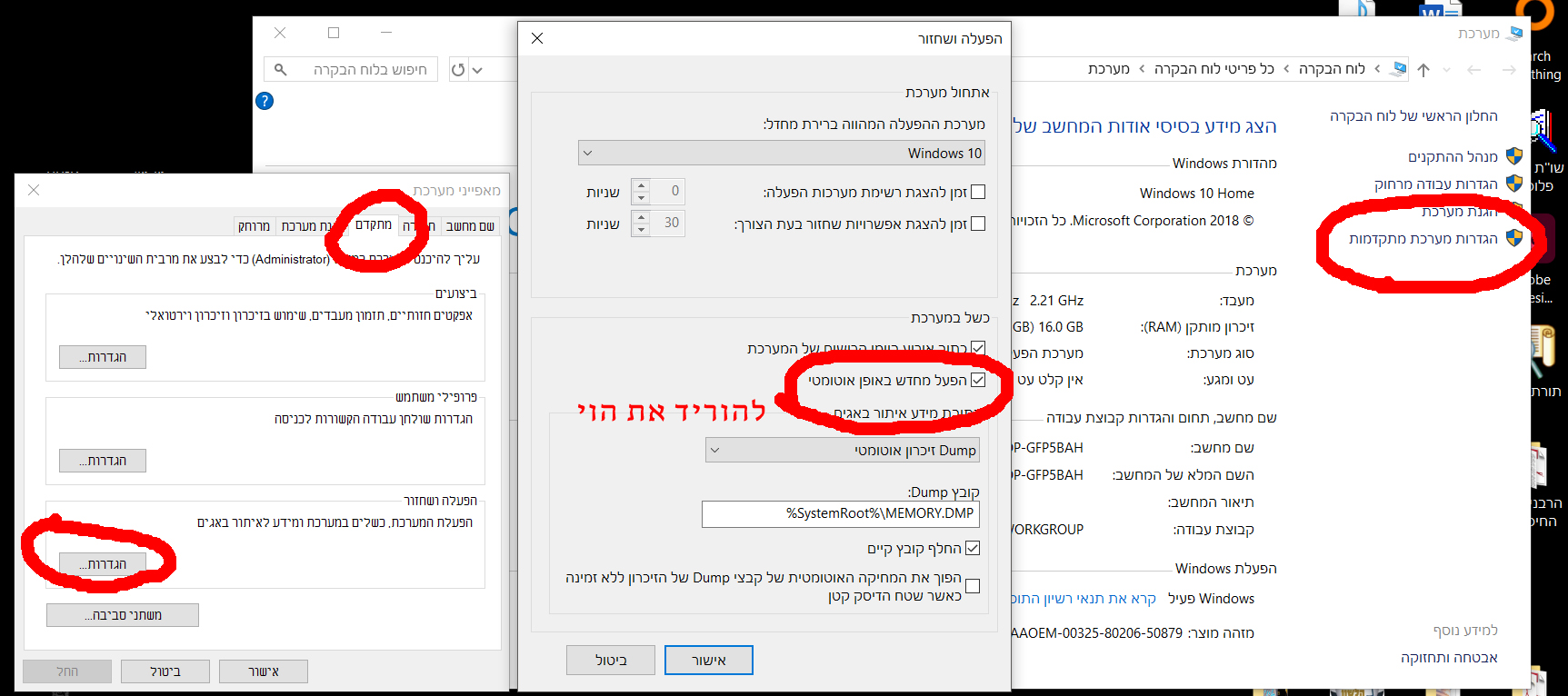
Task: Click the shield icon beside הגדרות מערכת מתקדמות
Action: [x=1514, y=238]
